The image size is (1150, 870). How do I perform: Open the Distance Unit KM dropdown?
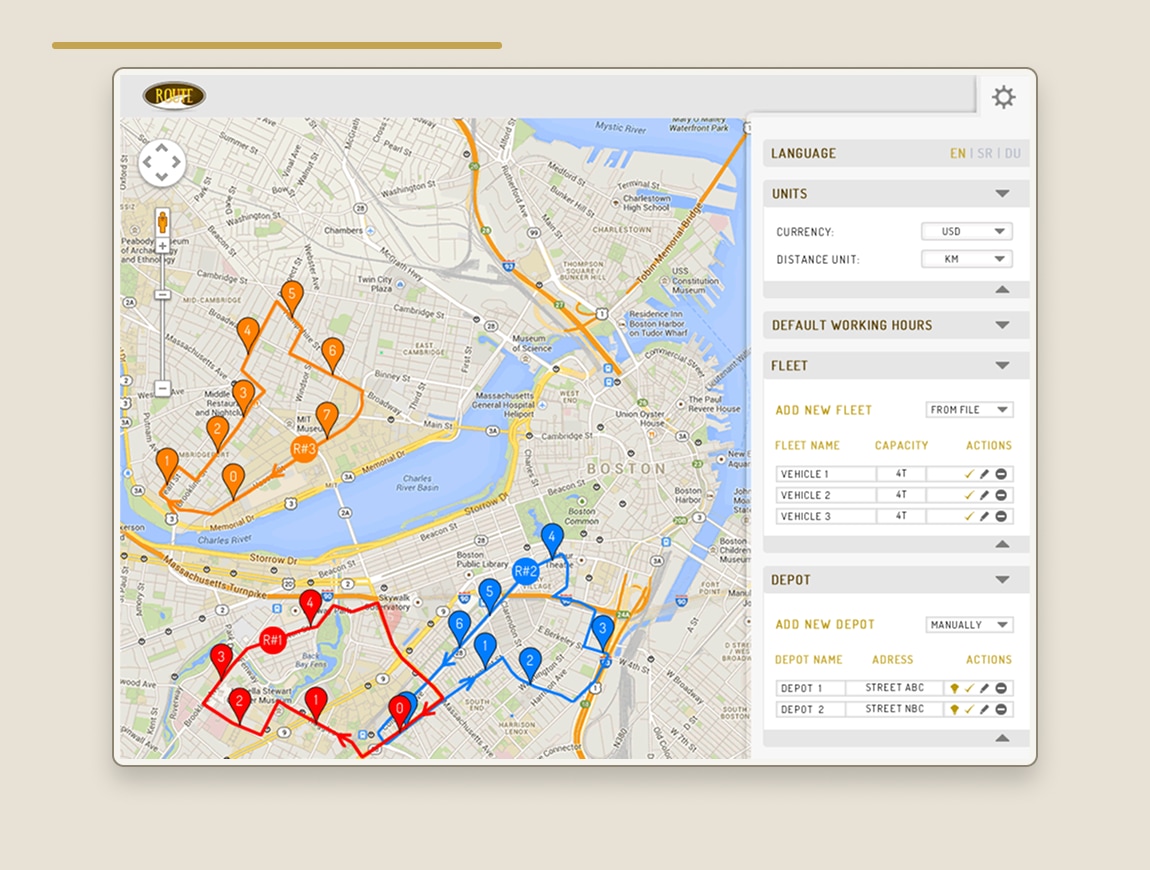point(967,259)
